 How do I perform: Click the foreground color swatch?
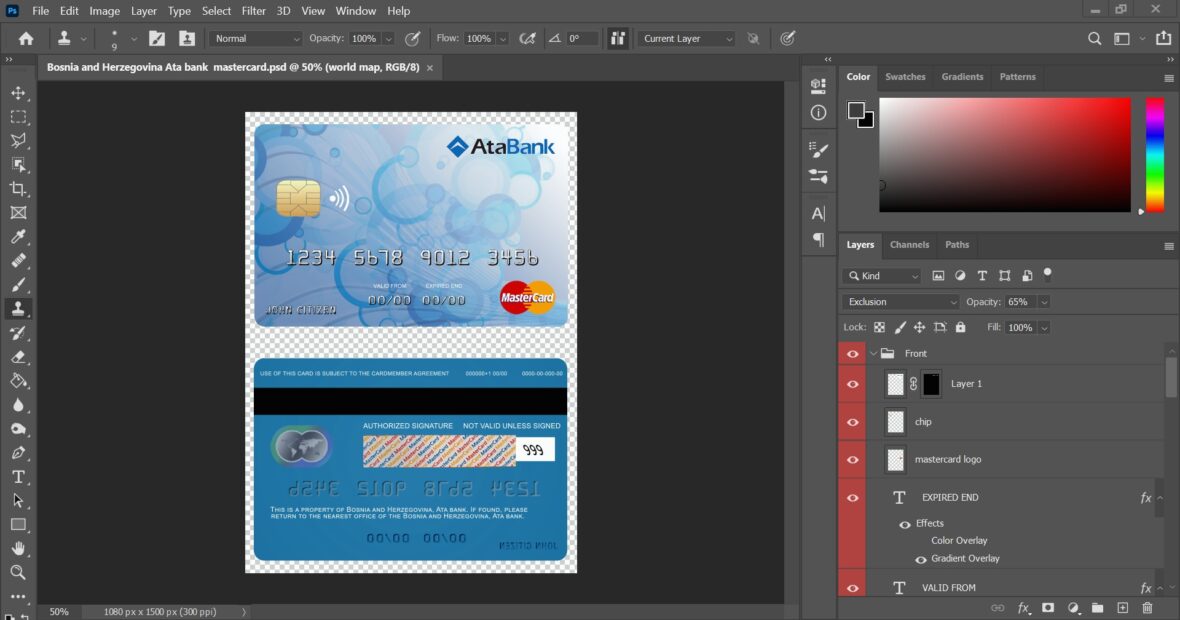click(856, 111)
